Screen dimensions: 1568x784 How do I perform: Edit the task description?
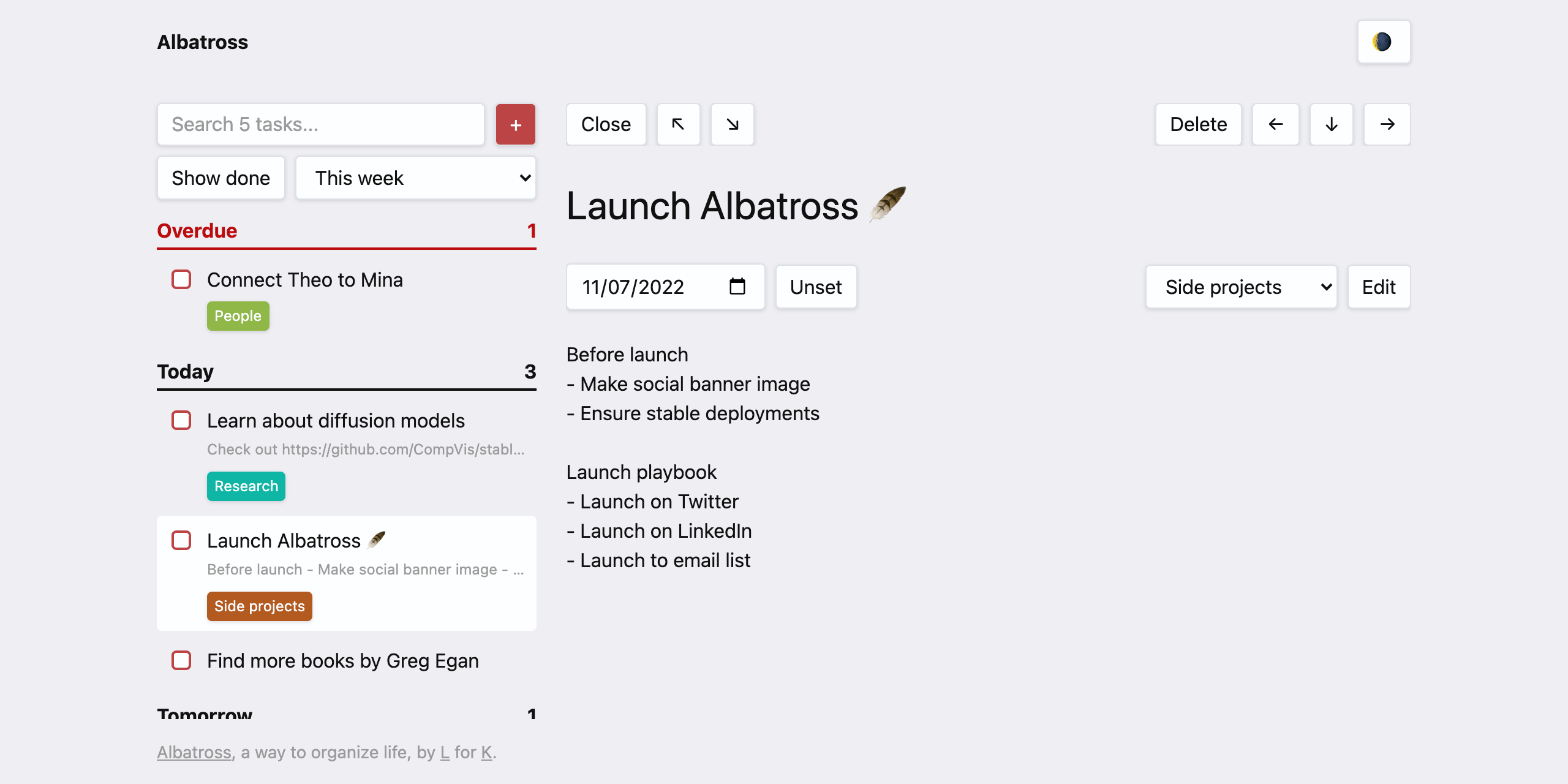[x=1378, y=286]
